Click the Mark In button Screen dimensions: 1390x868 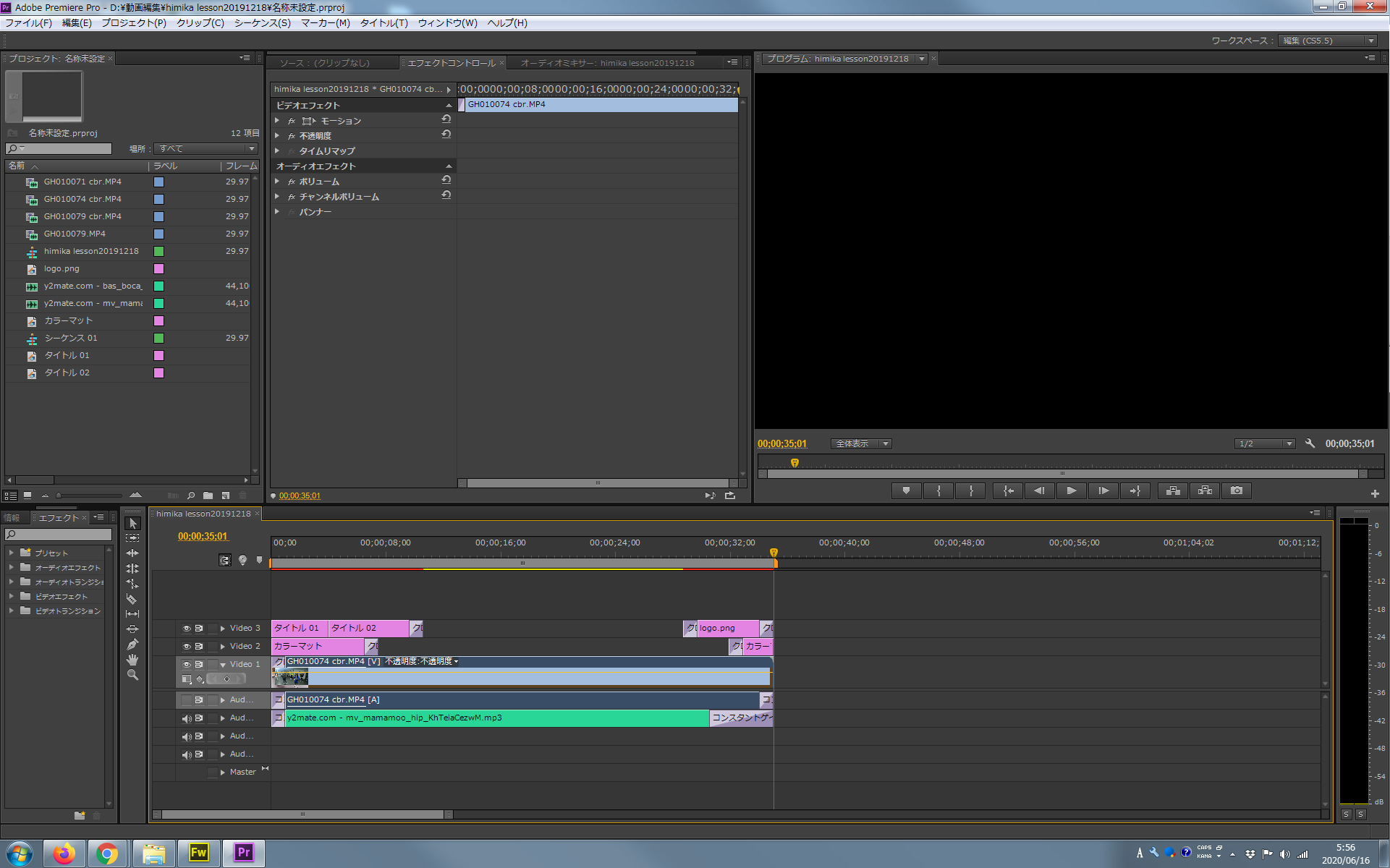(x=938, y=490)
